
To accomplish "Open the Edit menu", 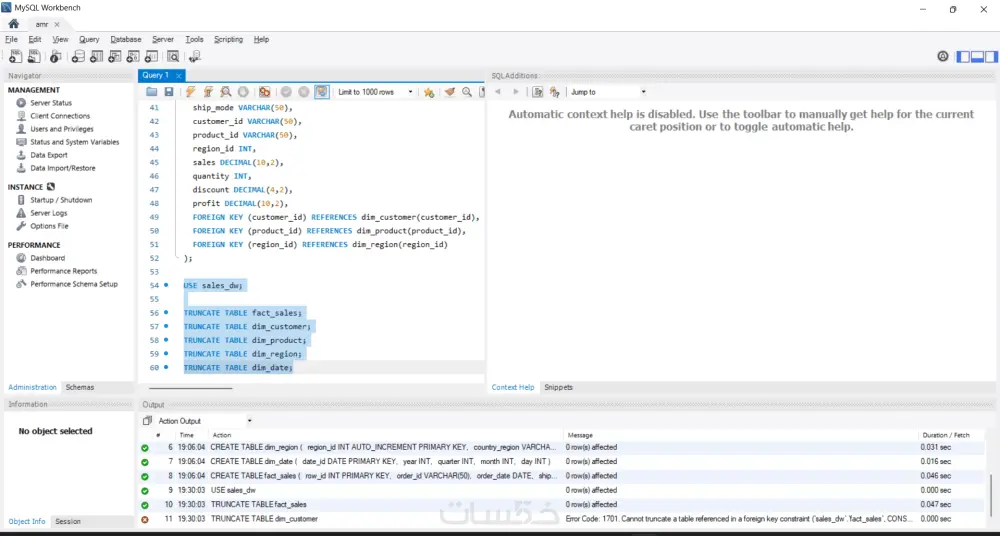I will (34, 40).
